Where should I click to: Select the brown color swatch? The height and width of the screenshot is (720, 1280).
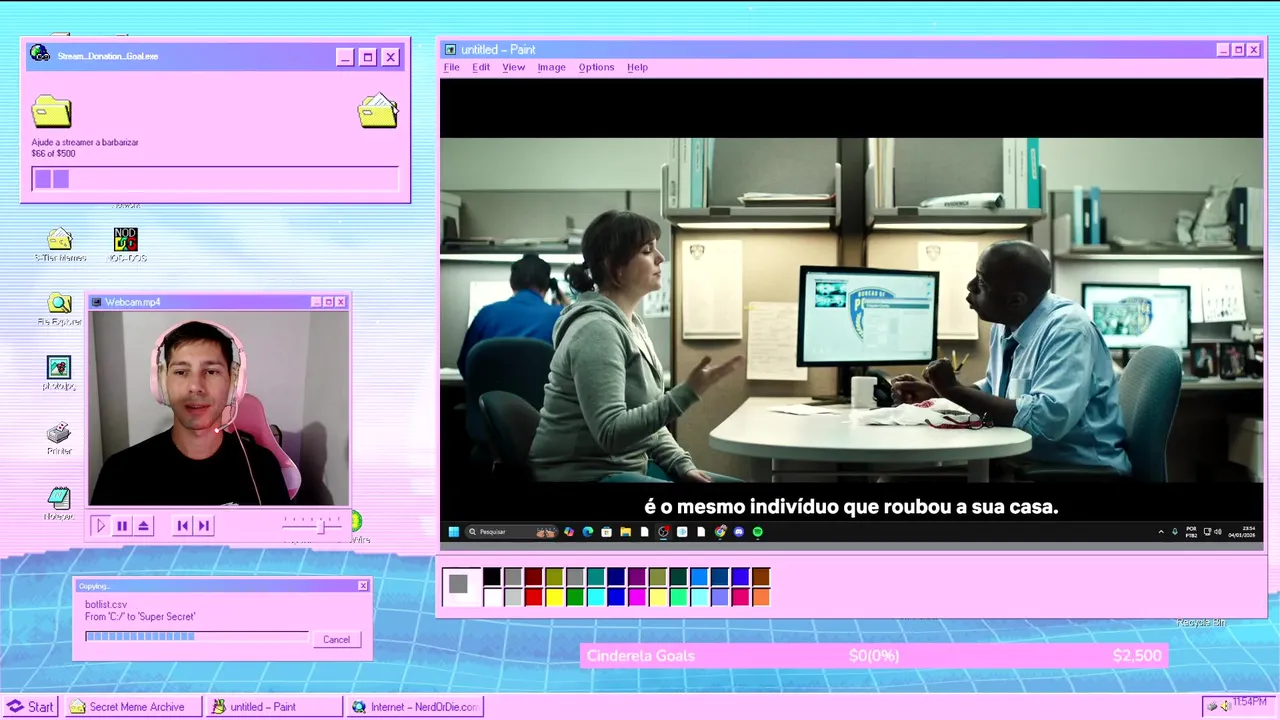pyautogui.click(x=761, y=576)
